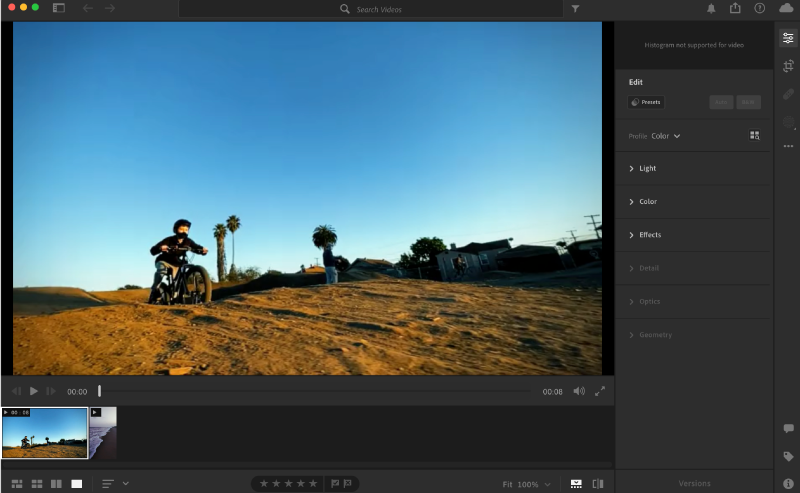Step back to previous frame
Image resolution: width=800 pixels, height=493 pixels.
[16, 391]
